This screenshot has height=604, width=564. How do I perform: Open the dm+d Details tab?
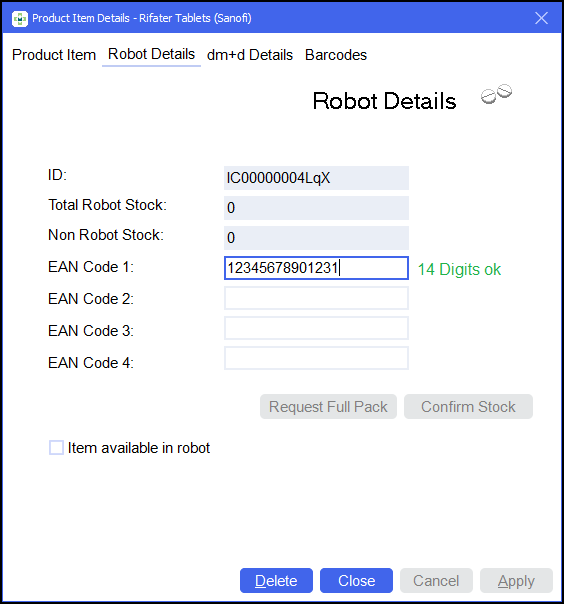pyautogui.click(x=250, y=55)
